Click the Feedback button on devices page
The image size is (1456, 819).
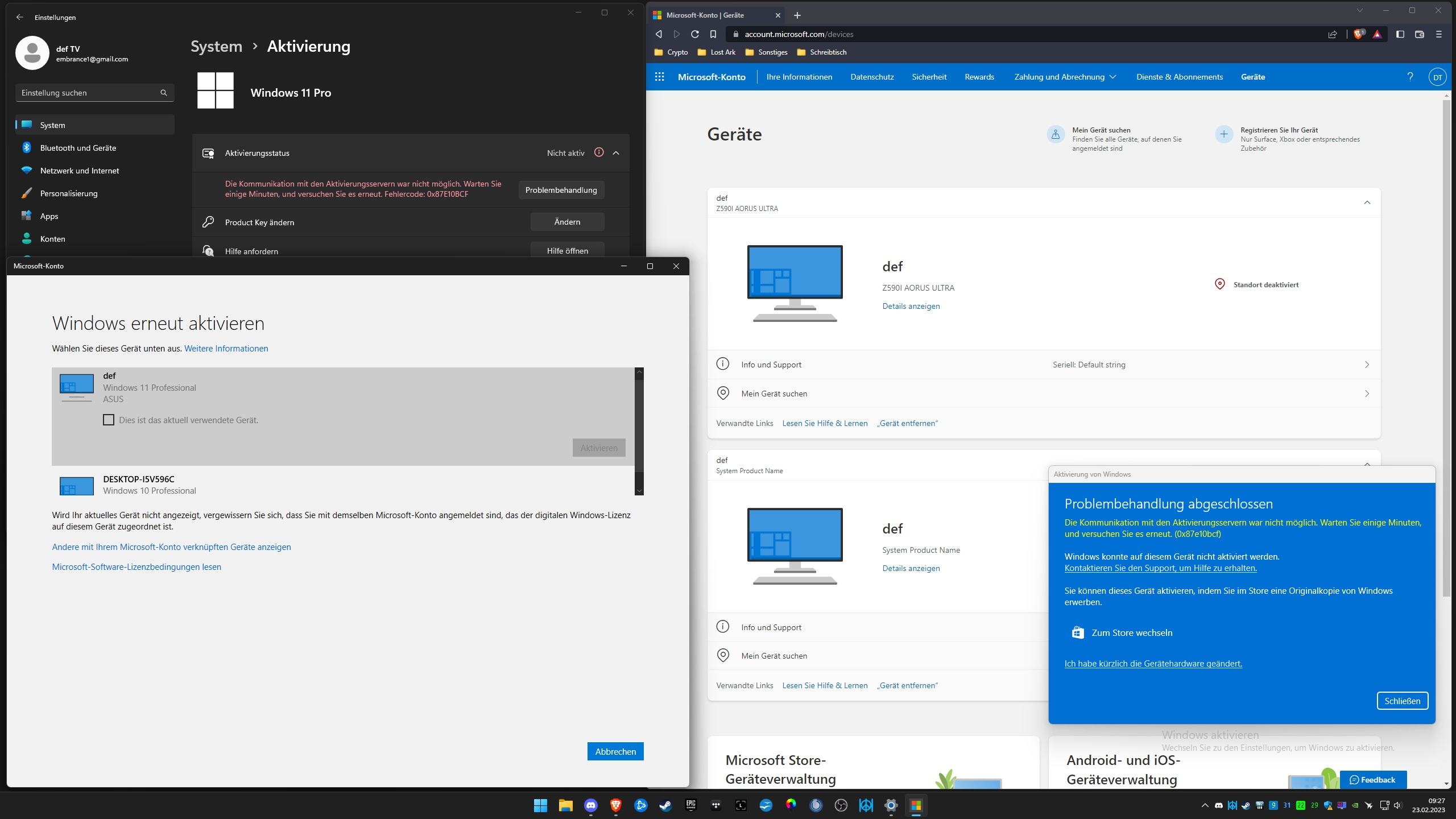click(x=1373, y=779)
